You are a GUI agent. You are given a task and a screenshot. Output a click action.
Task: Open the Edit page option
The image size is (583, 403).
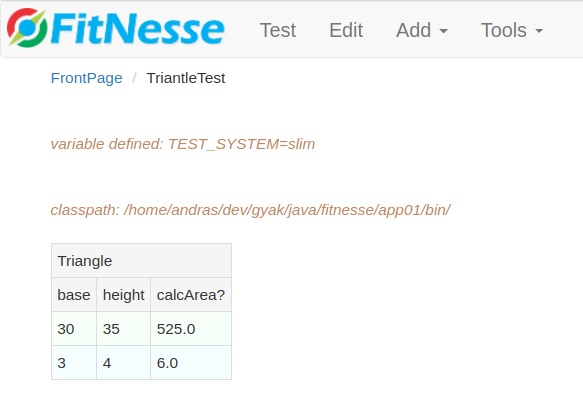(346, 30)
